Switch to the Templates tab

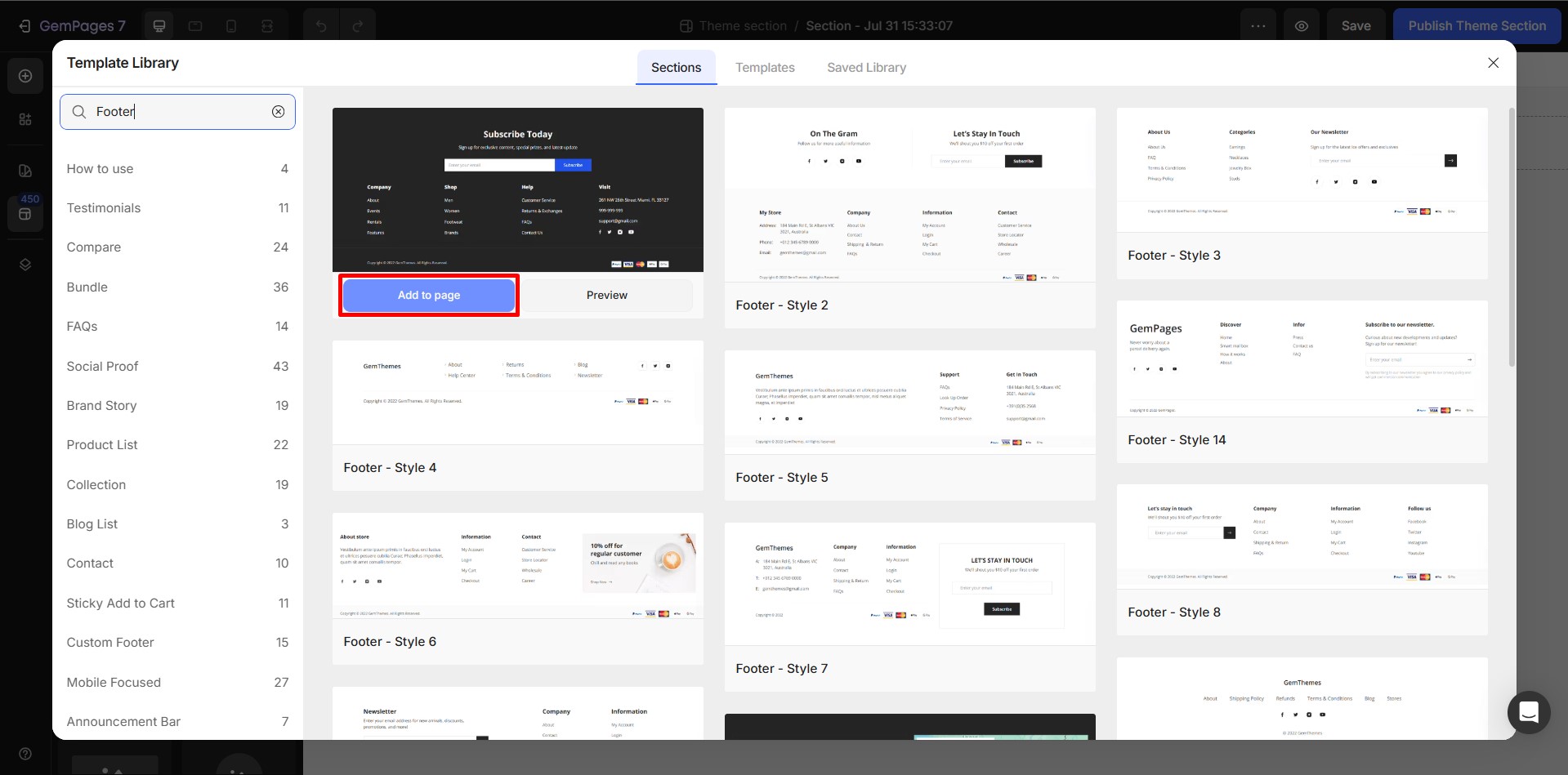765,67
